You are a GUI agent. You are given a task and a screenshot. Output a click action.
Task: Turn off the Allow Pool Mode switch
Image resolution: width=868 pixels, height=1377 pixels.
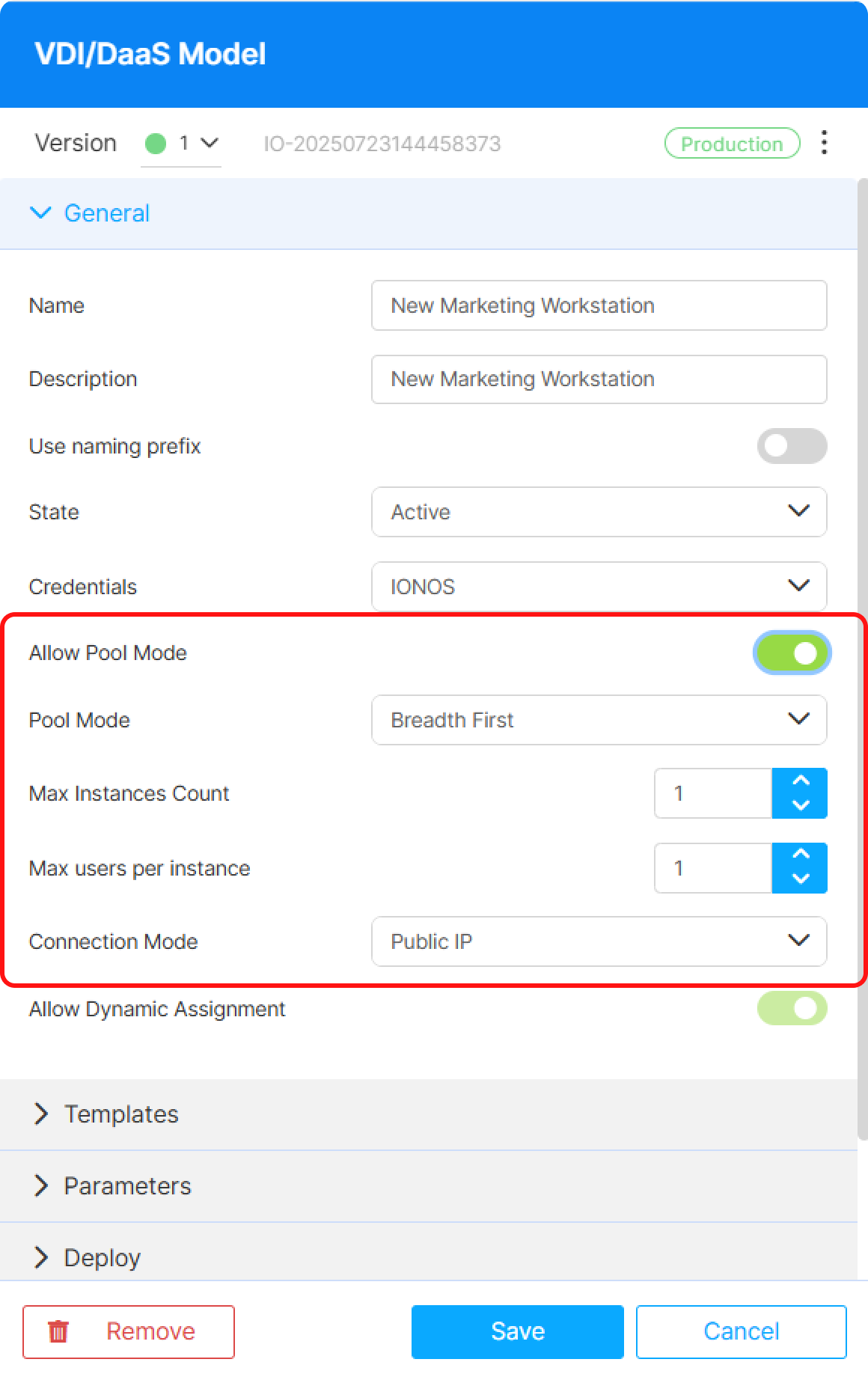792,653
